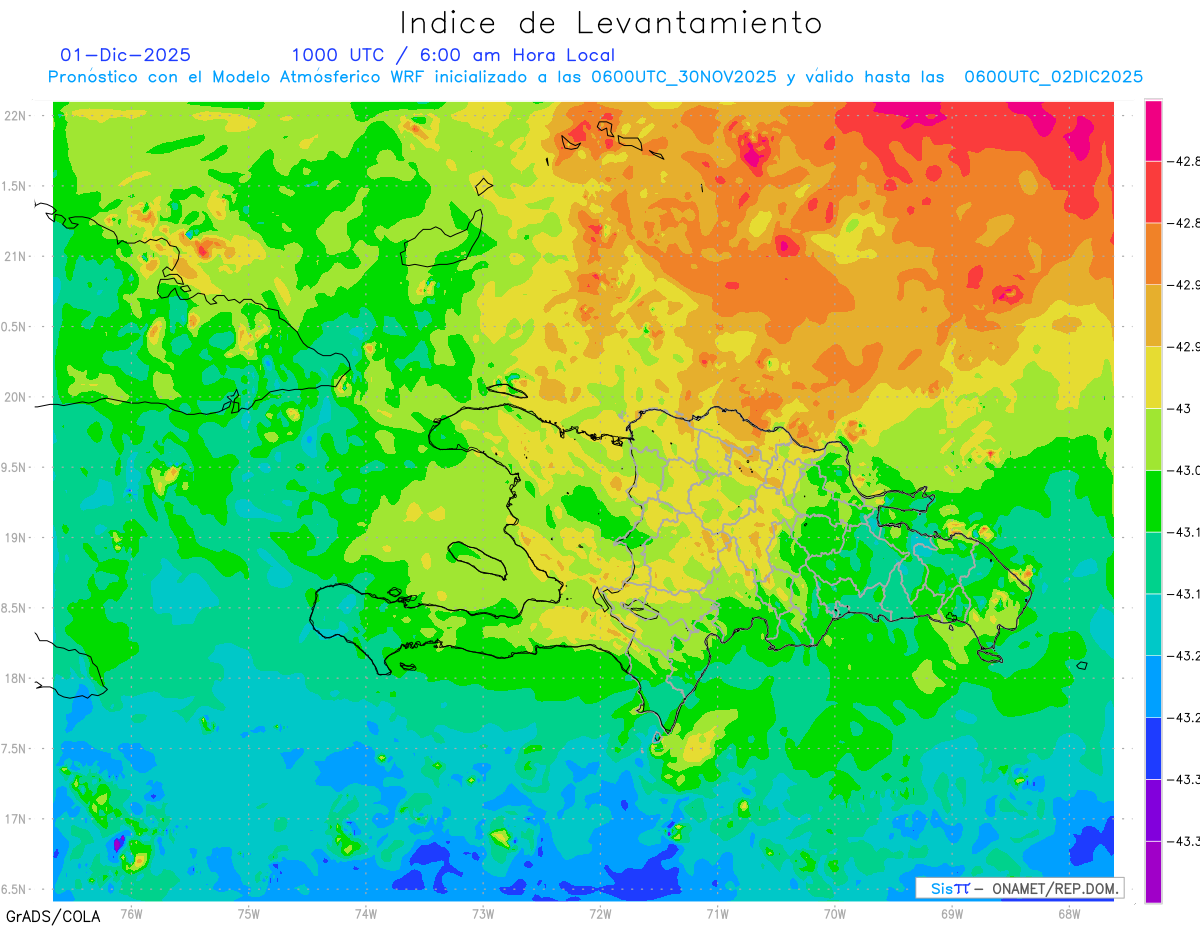Click the '76W' longitude axis label

point(131,912)
